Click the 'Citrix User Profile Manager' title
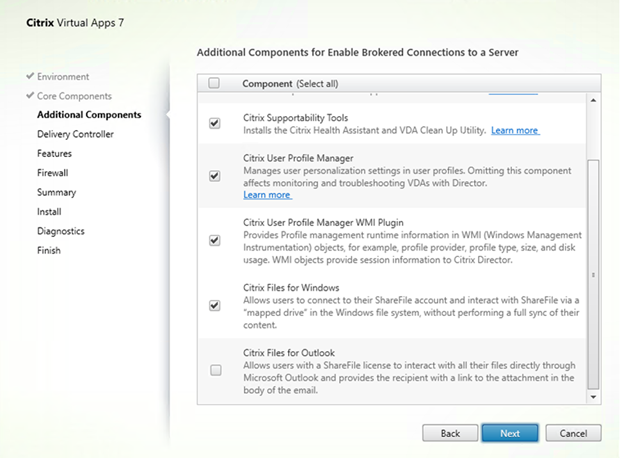Image resolution: width=624 pixels, height=458 pixels. tap(298, 158)
